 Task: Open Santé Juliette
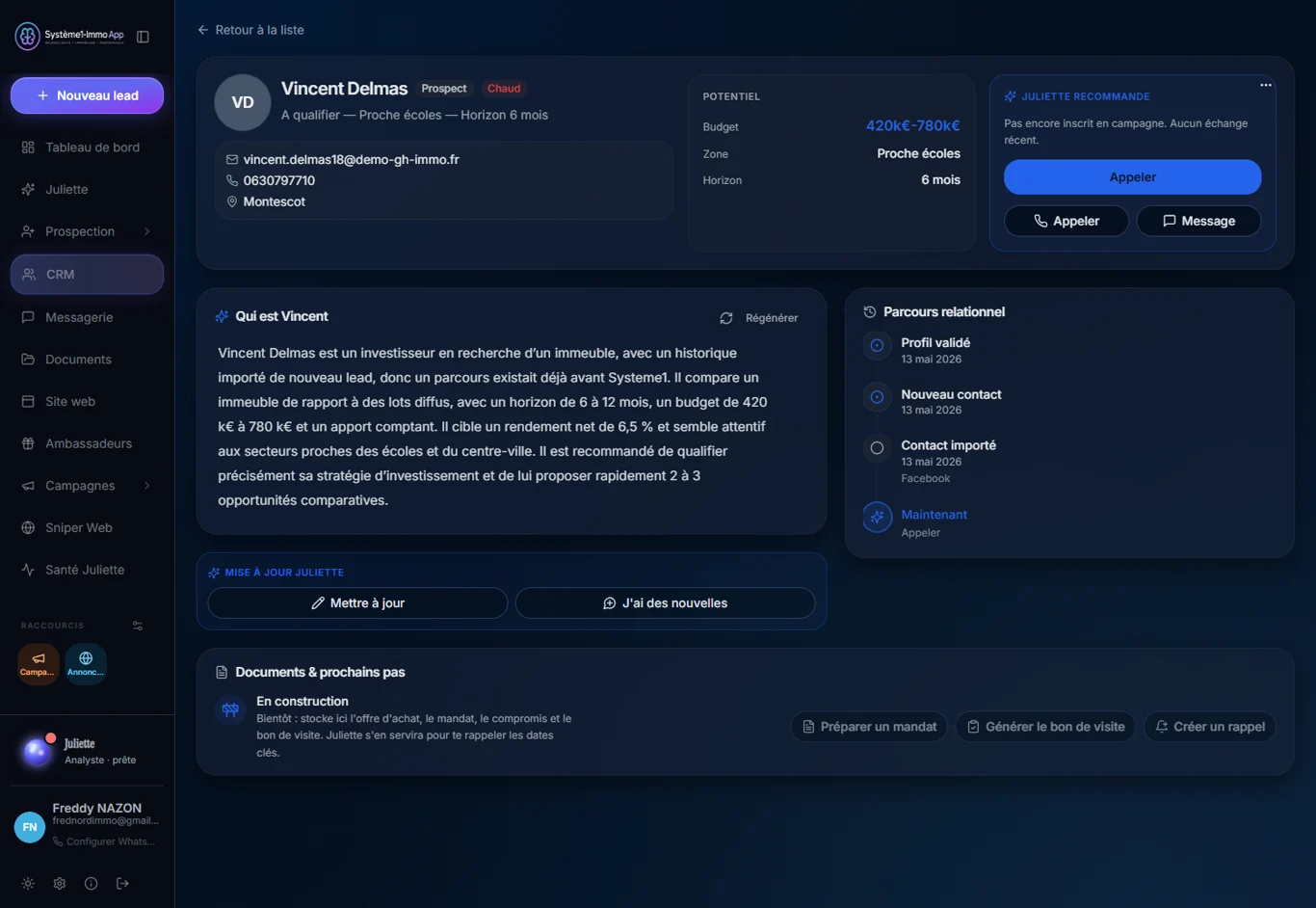click(x=87, y=570)
